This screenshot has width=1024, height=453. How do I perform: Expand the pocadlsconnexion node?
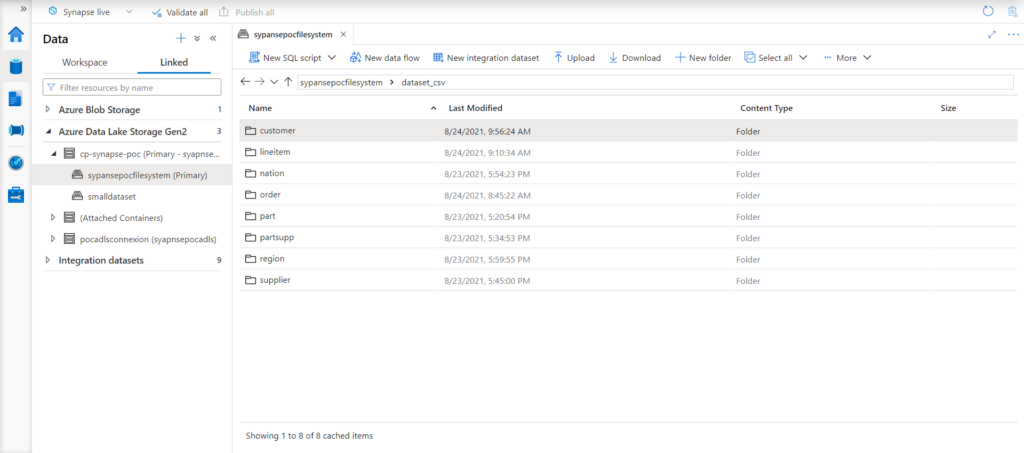(54, 238)
